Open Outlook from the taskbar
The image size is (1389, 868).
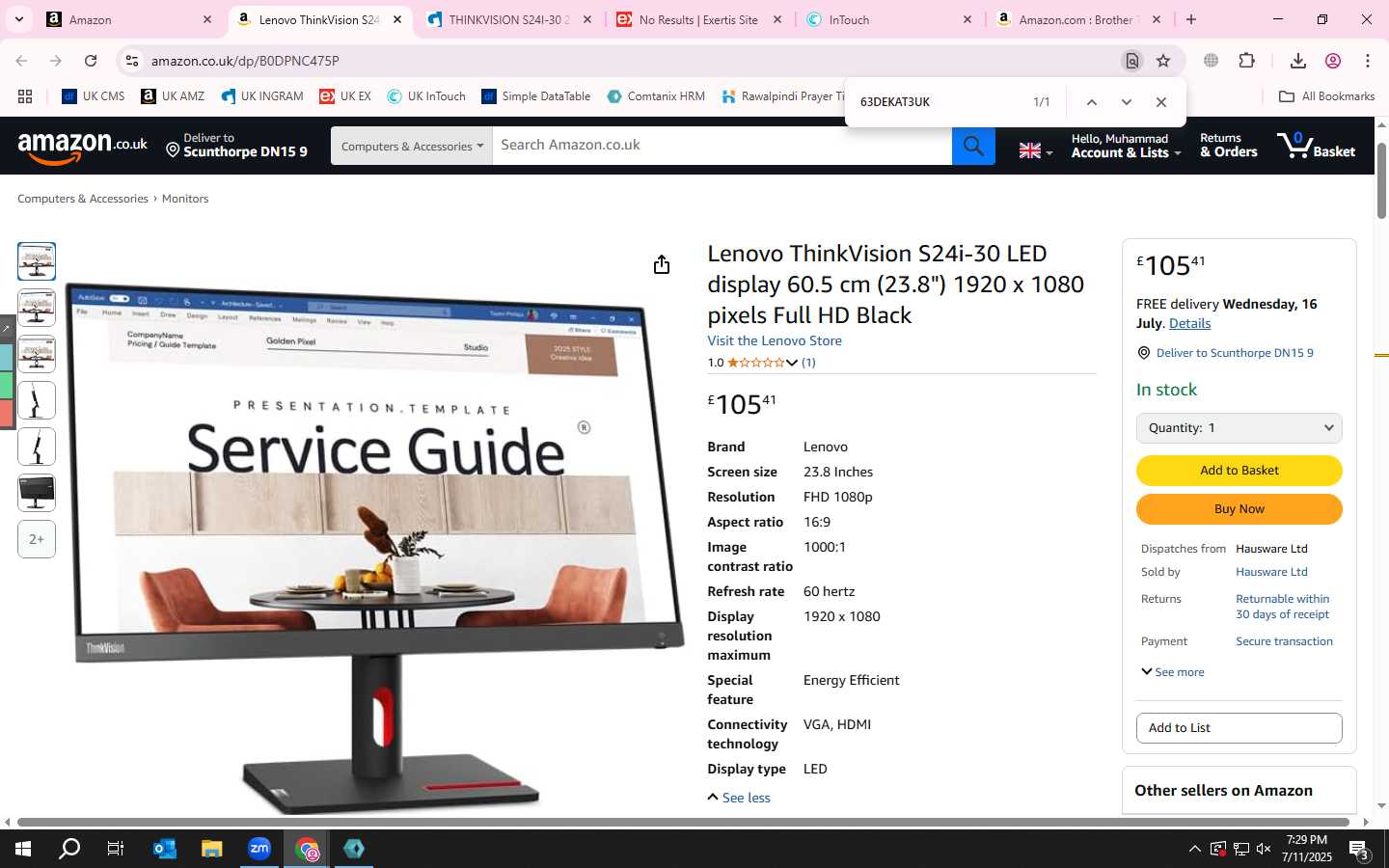pos(165,849)
